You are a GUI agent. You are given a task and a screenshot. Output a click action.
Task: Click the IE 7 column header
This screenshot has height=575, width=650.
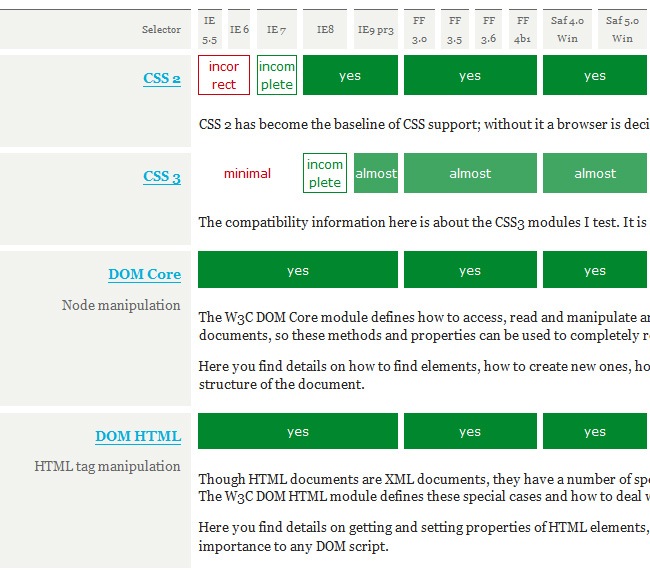(276, 30)
